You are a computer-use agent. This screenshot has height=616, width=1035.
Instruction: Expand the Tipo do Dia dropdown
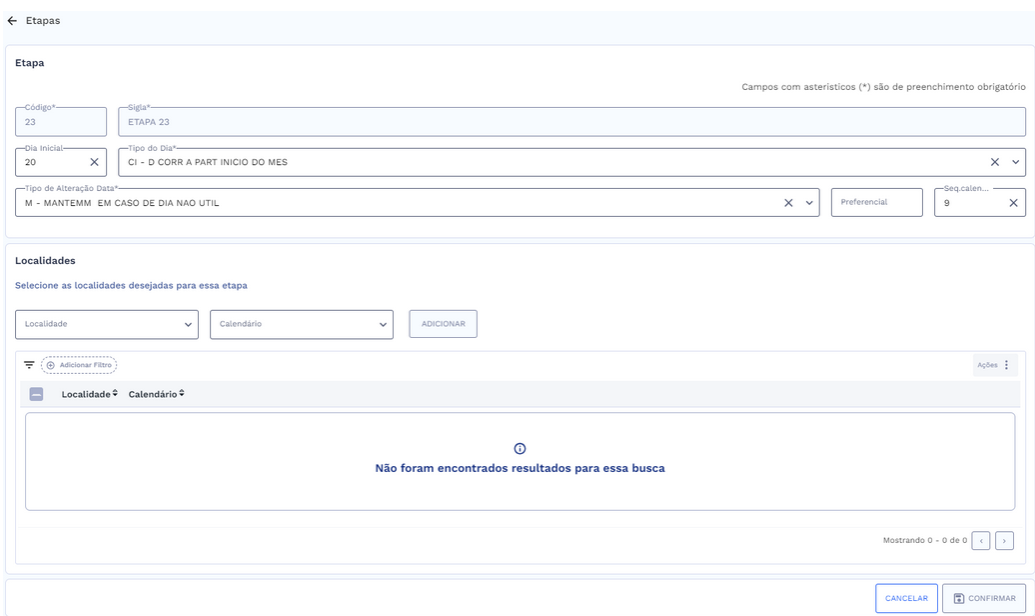[x=1016, y=162]
